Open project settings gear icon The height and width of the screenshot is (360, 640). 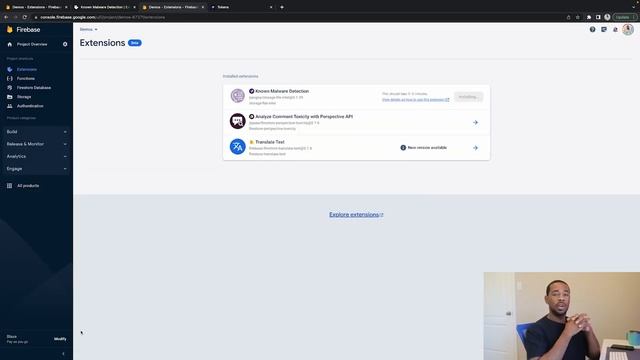(65, 44)
